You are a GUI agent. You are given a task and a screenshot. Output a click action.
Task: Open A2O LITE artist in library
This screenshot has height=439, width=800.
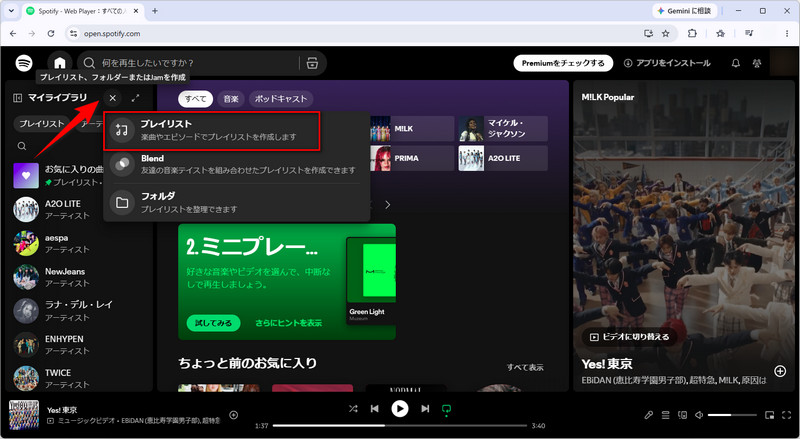coord(56,209)
